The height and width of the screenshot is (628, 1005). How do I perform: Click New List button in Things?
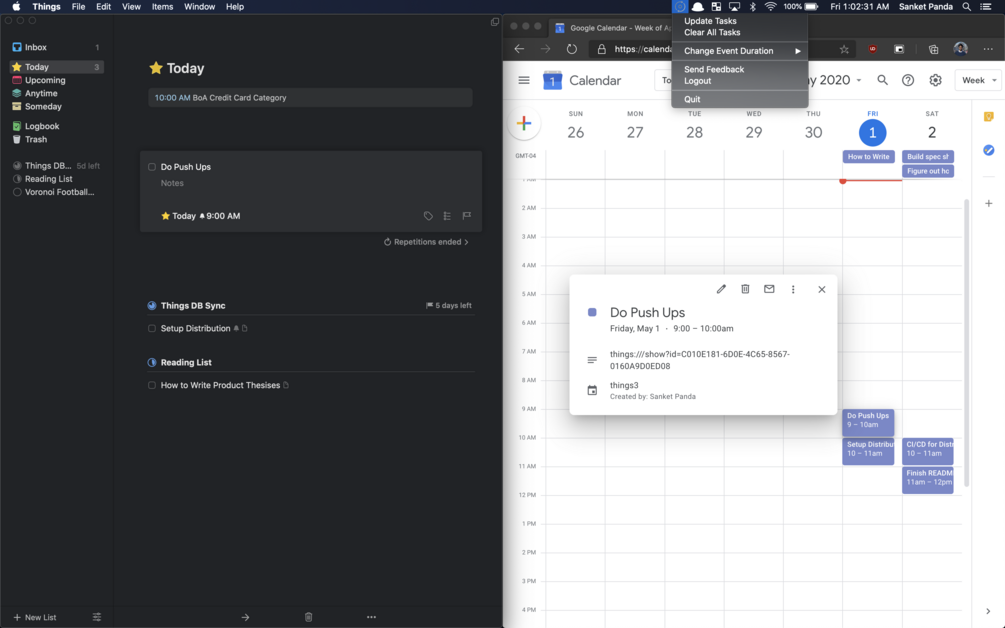click(35, 618)
